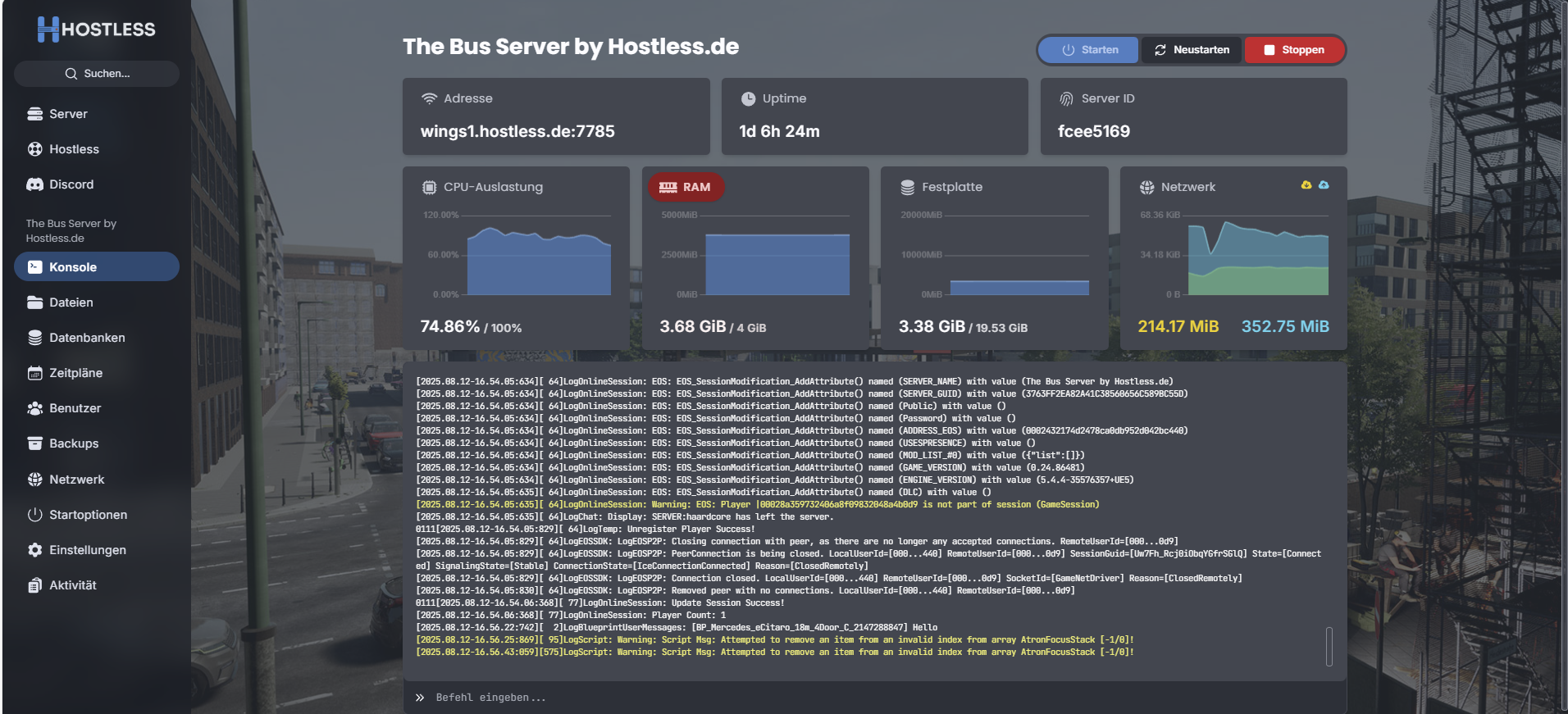Open Dateien file manager
1568x714 pixels.
(97, 302)
